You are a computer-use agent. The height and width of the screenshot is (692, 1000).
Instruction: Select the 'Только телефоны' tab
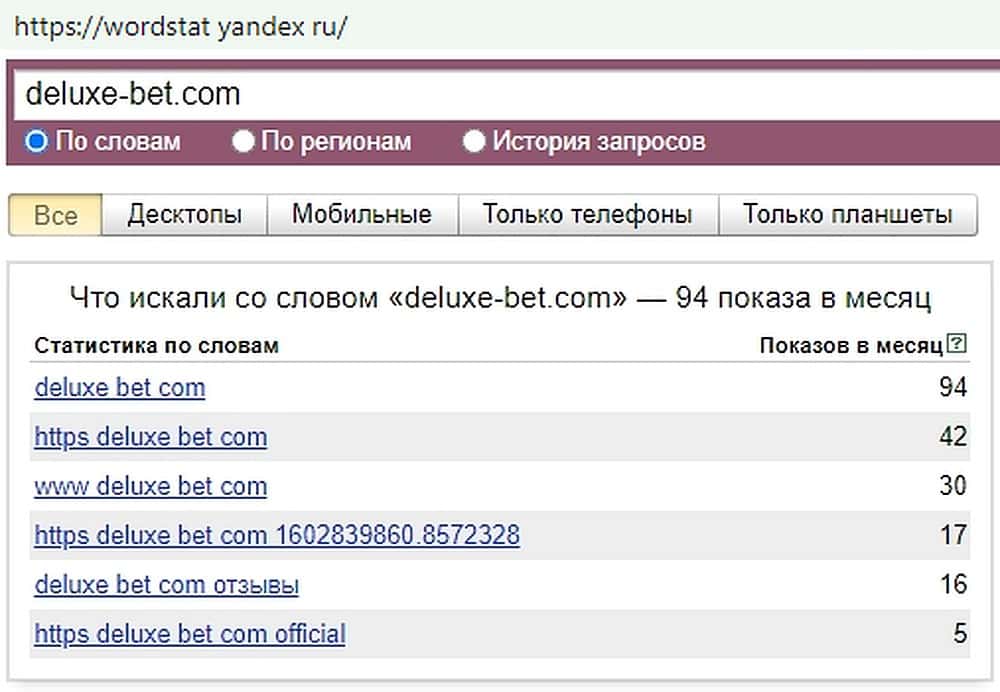coord(587,215)
